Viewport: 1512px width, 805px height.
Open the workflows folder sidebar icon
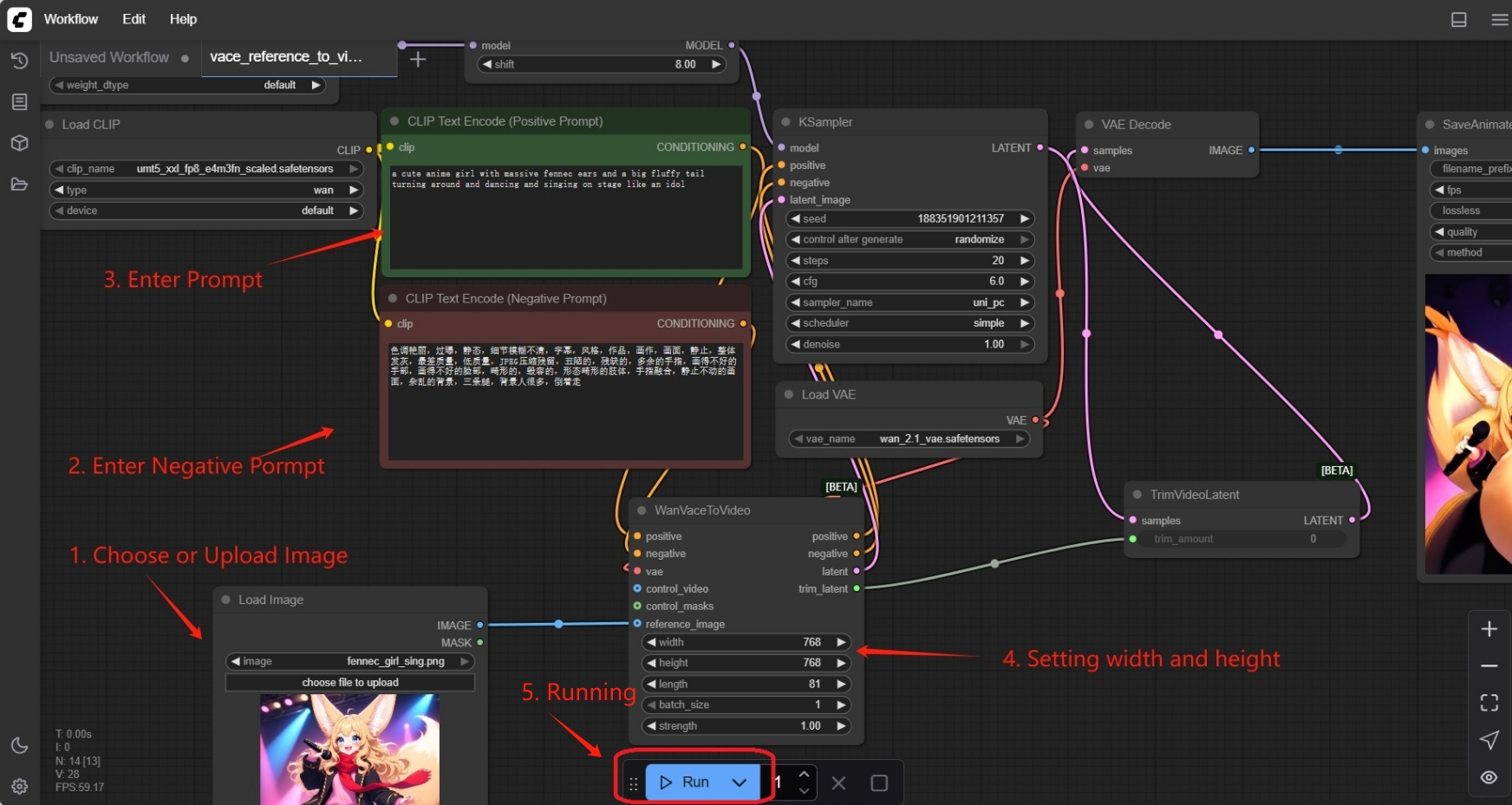(x=19, y=184)
